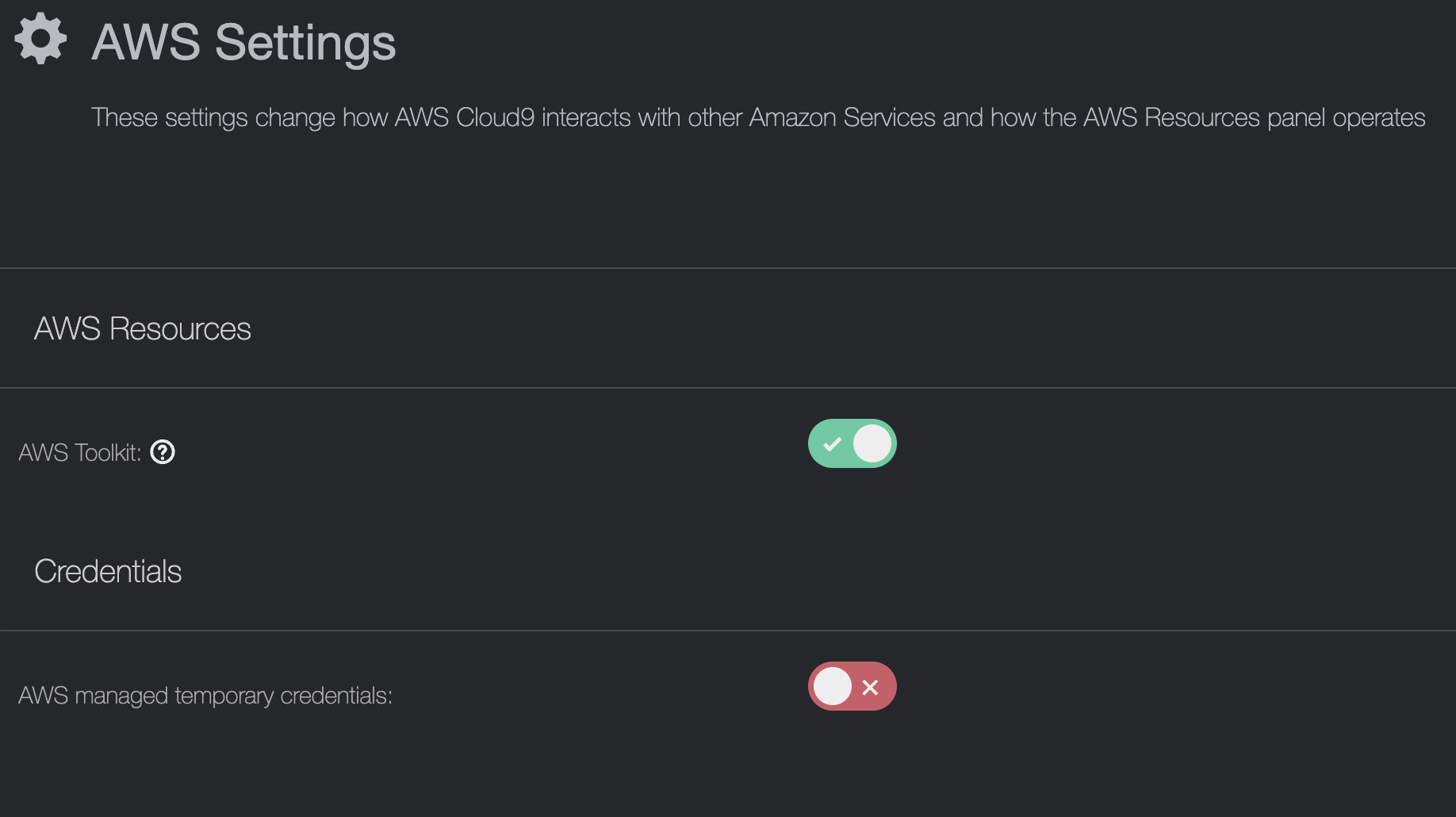This screenshot has width=1456, height=817.
Task: Click the AWS Resources section header
Action: [x=142, y=329]
